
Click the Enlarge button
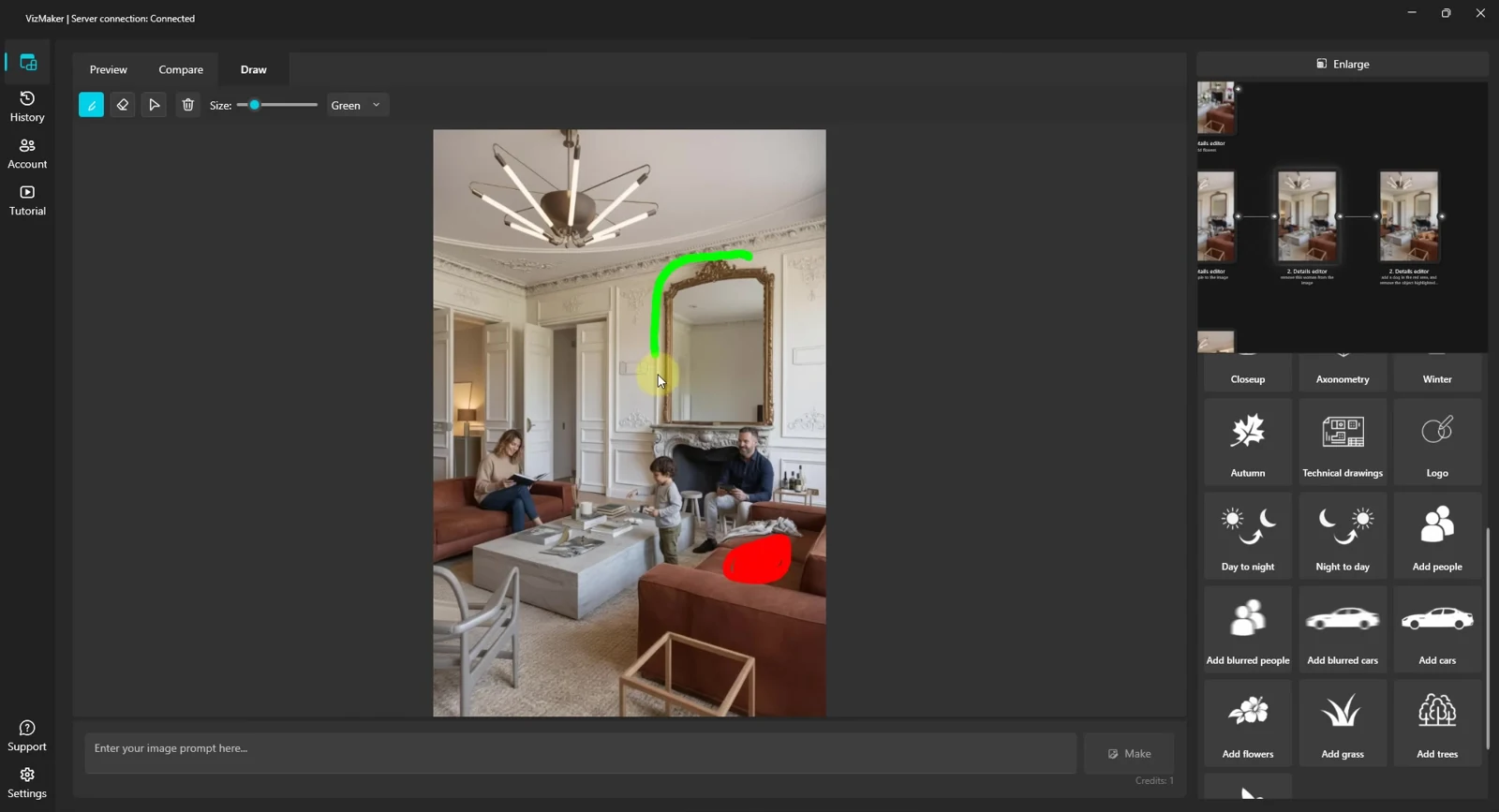point(1343,64)
